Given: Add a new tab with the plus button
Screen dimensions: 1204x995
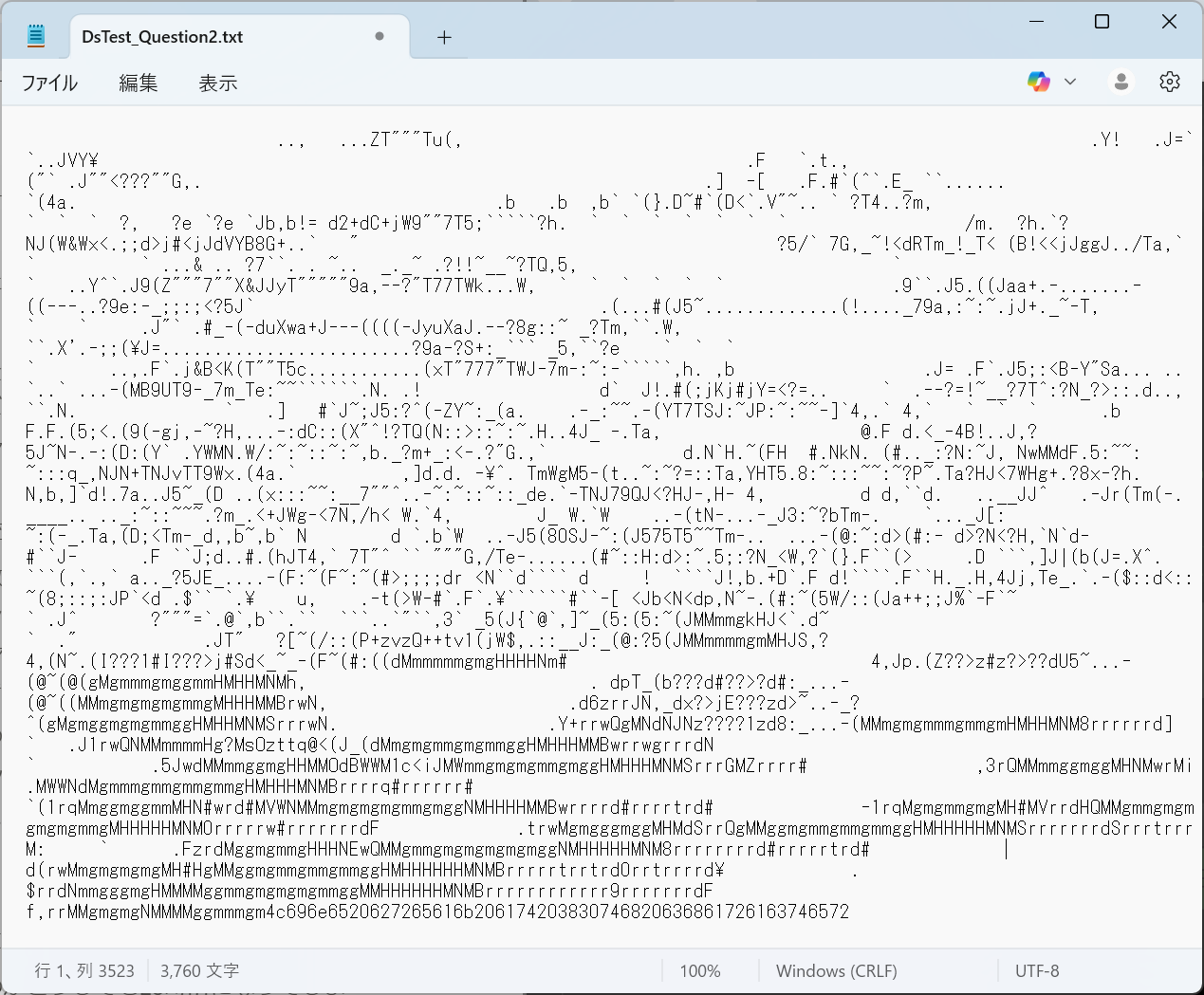Looking at the screenshot, I should (x=444, y=37).
